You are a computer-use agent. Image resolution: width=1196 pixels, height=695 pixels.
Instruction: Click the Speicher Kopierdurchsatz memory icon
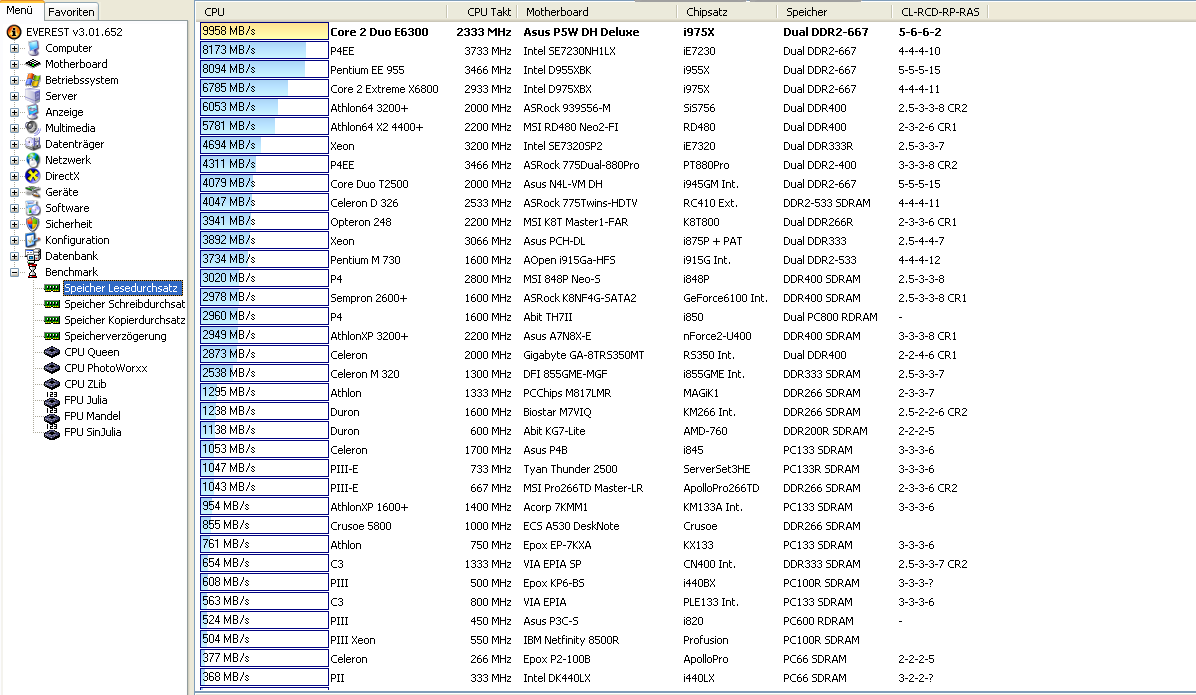52,320
